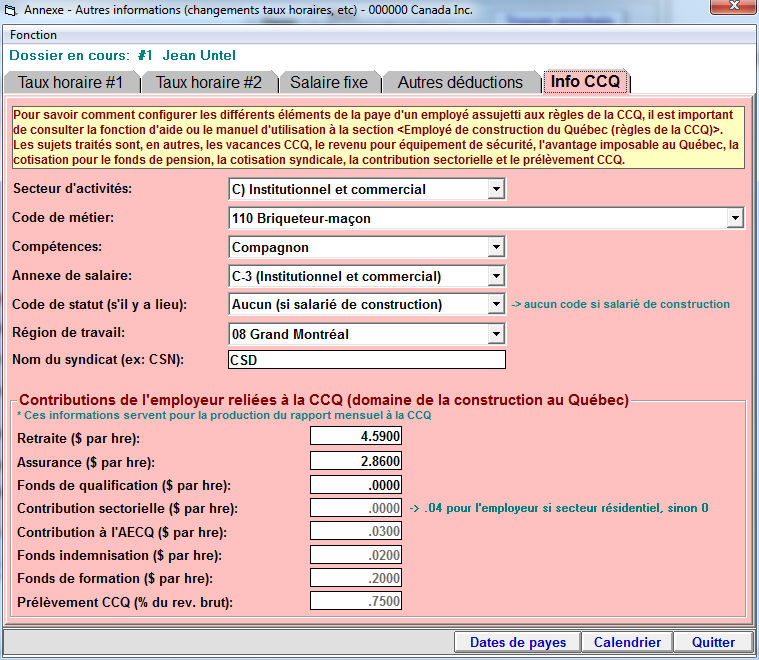Select the Info CCQ tab
Image resolution: width=759 pixels, height=660 pixels.
pos(585,81)
